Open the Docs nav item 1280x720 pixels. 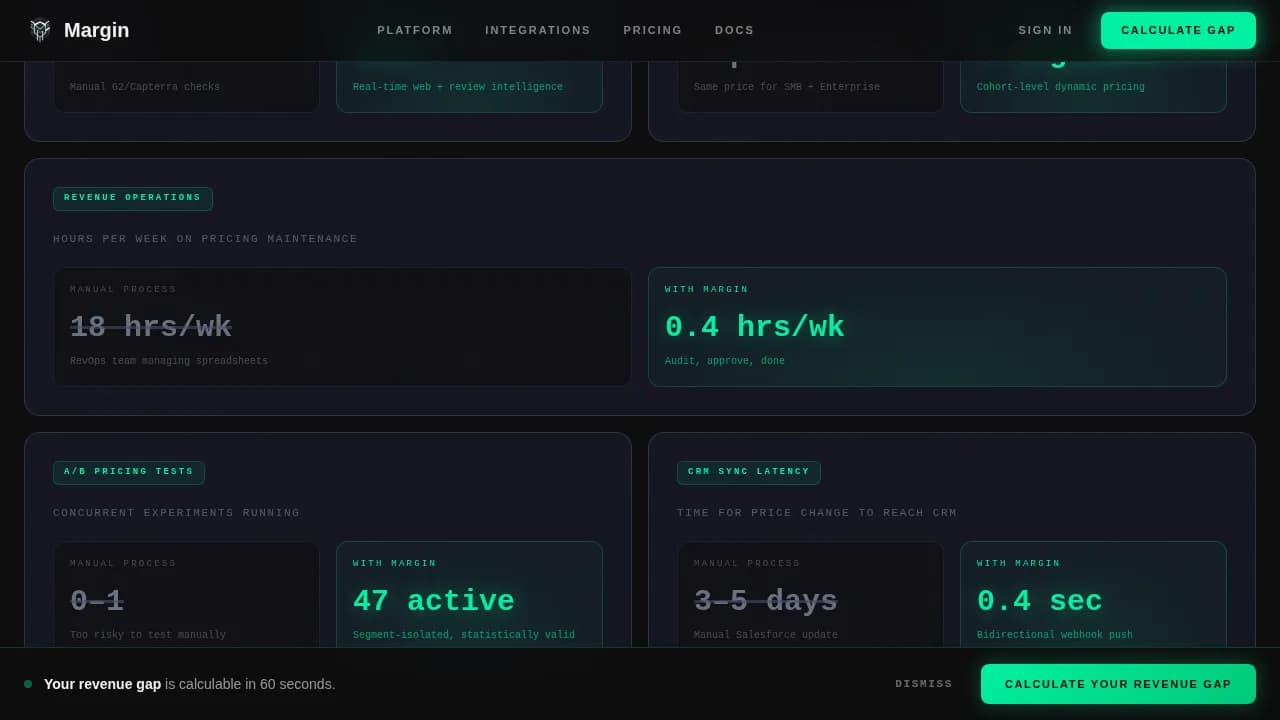pos(735,30)
